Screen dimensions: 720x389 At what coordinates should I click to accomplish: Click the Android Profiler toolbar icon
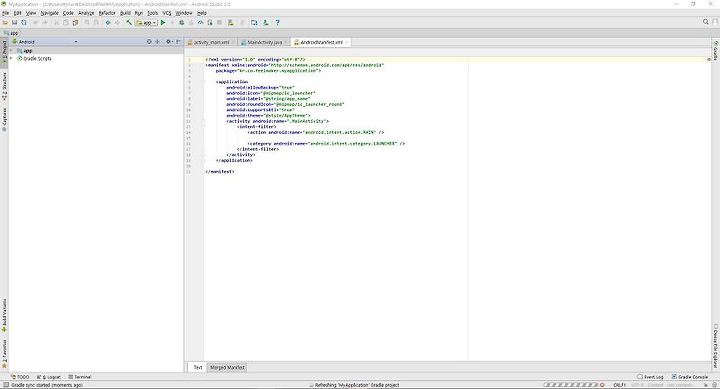201,22
